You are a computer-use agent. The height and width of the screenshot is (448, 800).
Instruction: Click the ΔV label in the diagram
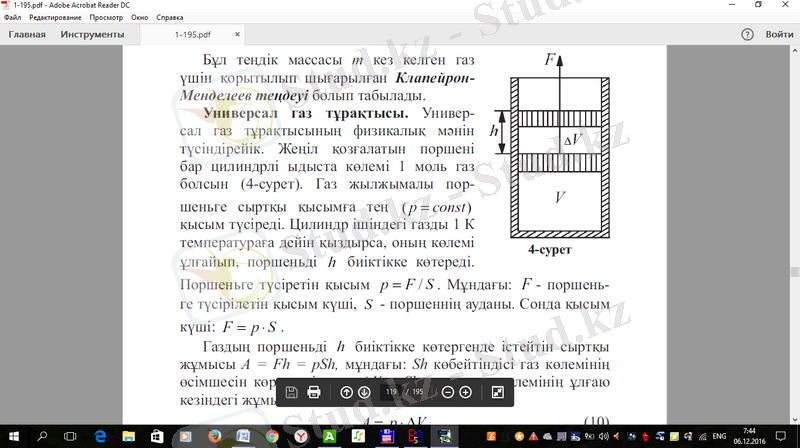click(573, 139)
